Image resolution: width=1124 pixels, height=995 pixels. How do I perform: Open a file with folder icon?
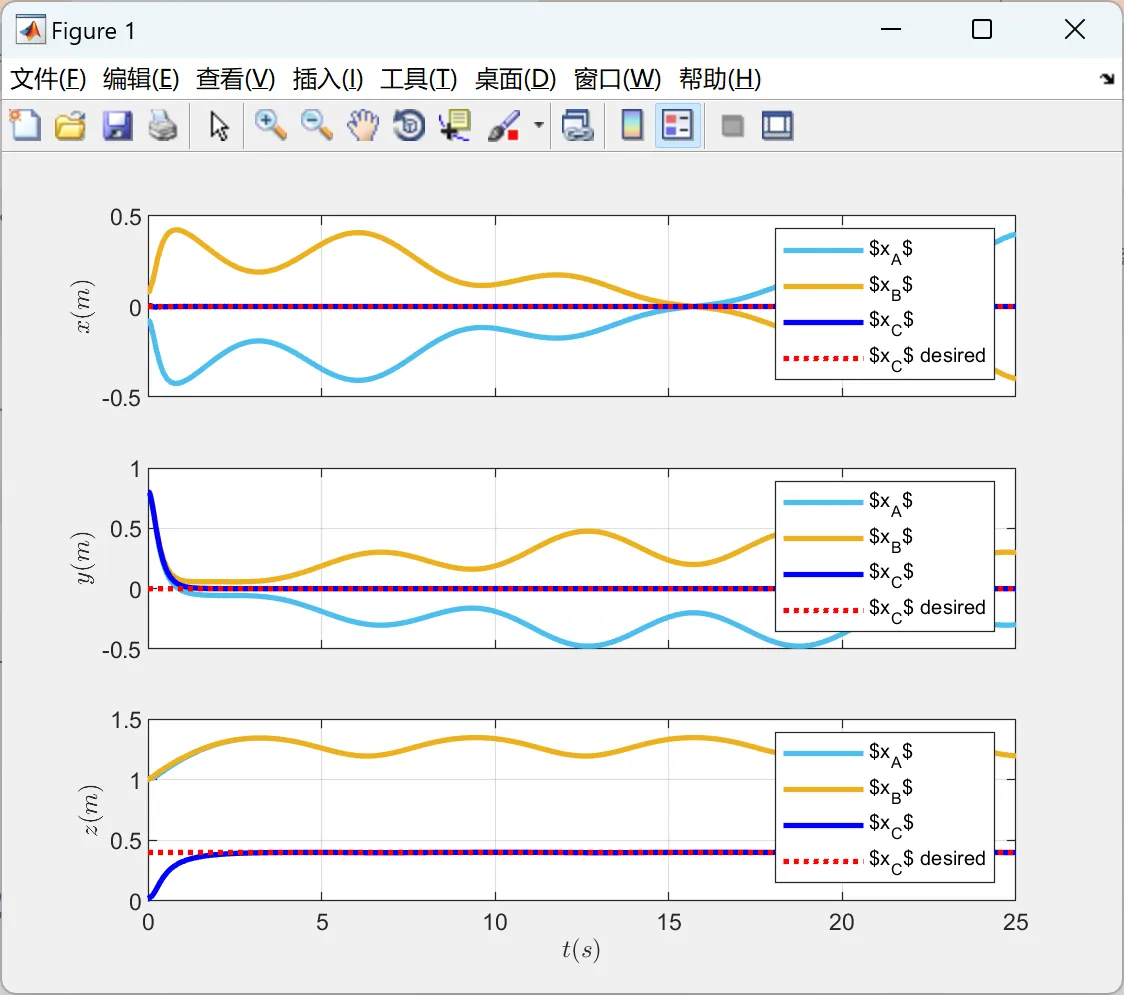click(70, 125)
